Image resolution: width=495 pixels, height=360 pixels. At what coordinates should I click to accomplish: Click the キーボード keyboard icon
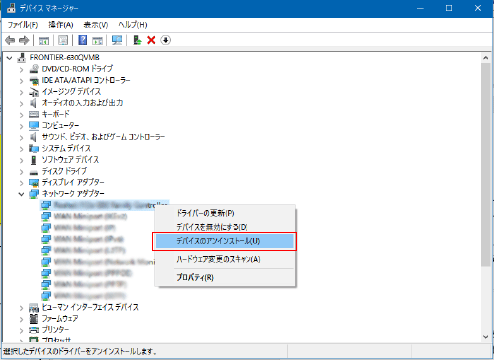tap(34, 114)
